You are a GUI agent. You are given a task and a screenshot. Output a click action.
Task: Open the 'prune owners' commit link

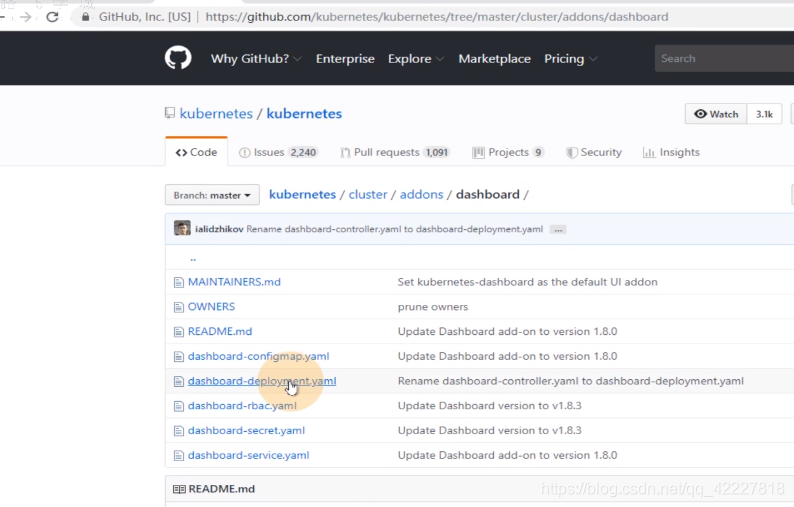point(432,307)
